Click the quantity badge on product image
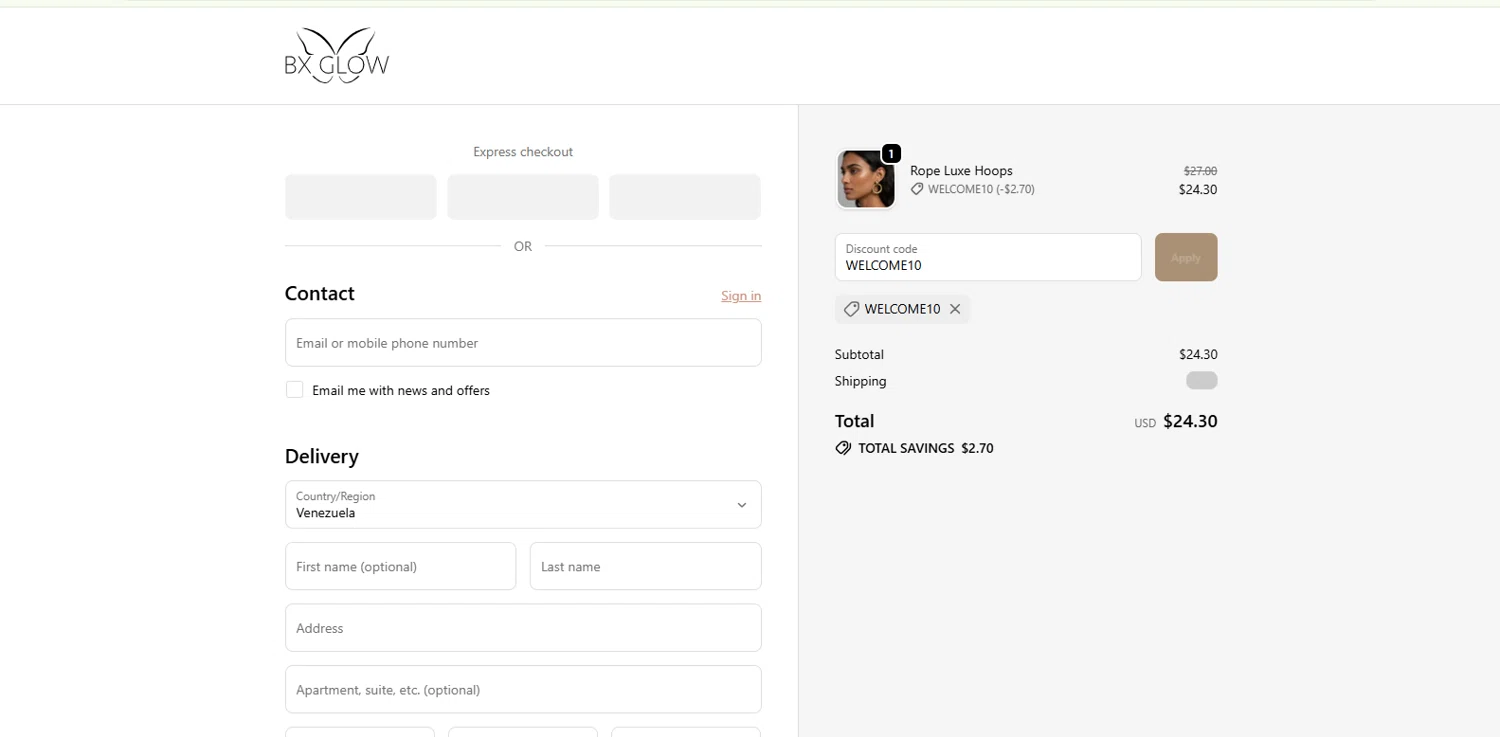This screenshot has width=1500, height=737. [891, 154]
